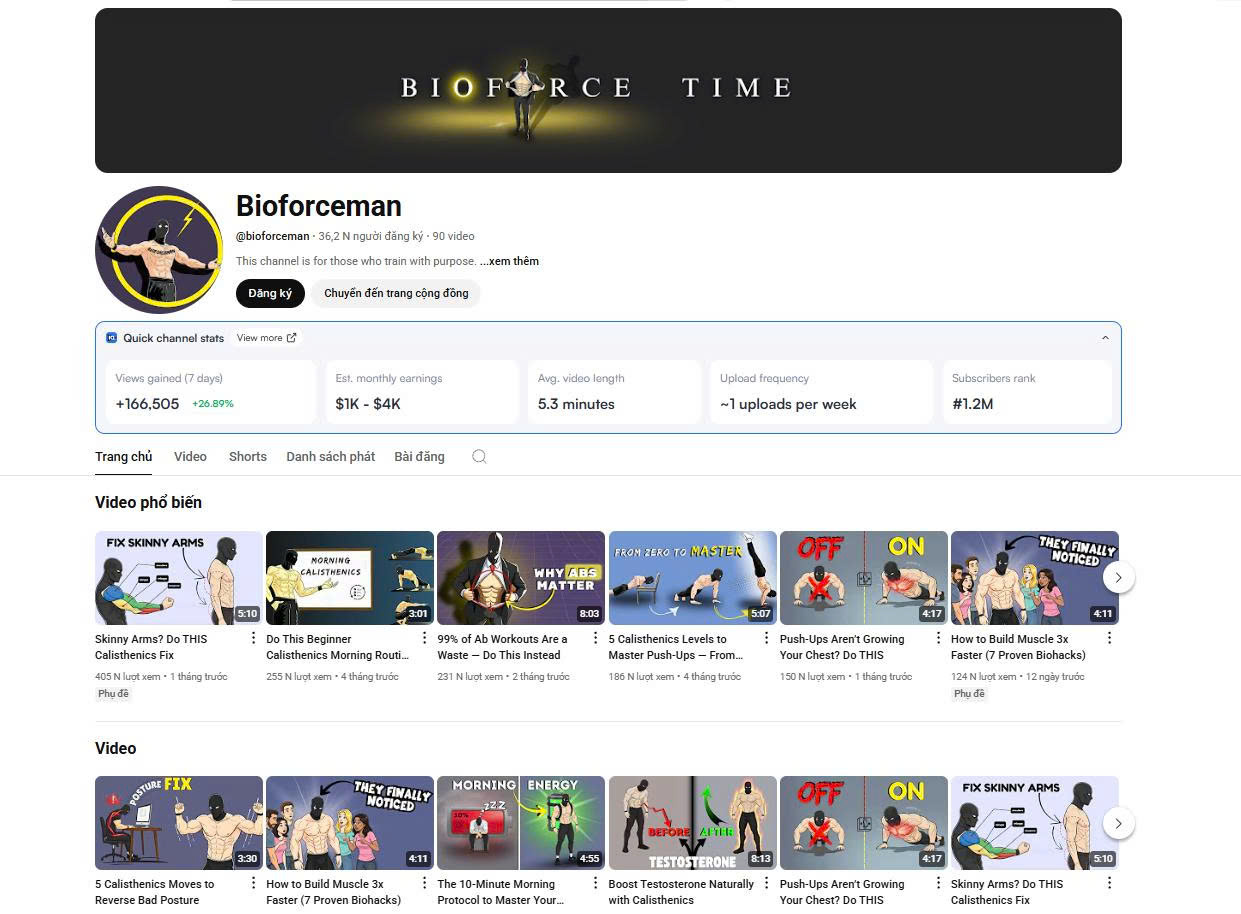Viewport: 1241px width, 914px height.
Task: Click the channel search magnifier icon
Action: [x=479, y=457]
